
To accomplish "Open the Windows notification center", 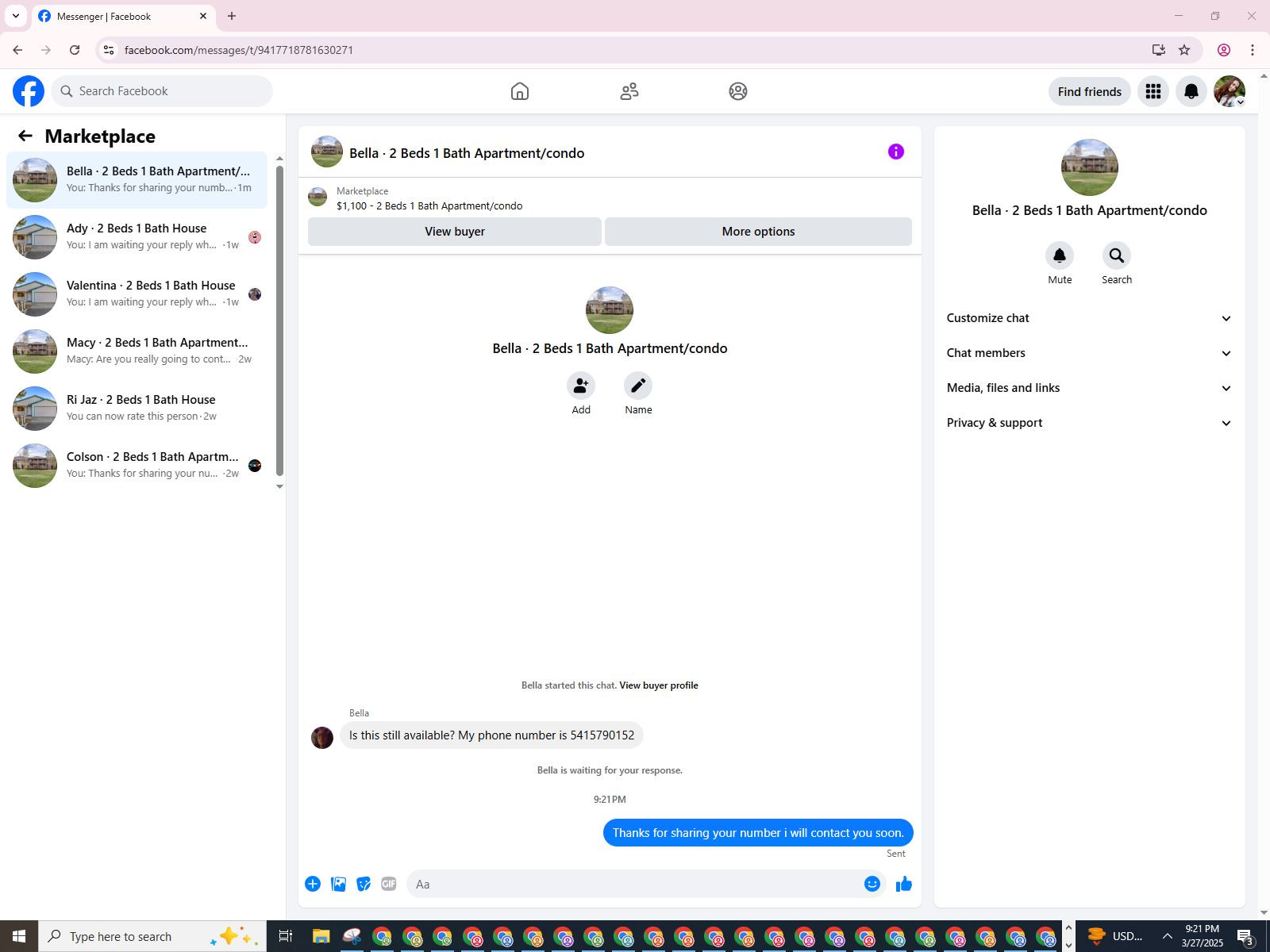I will point(1245,936).
